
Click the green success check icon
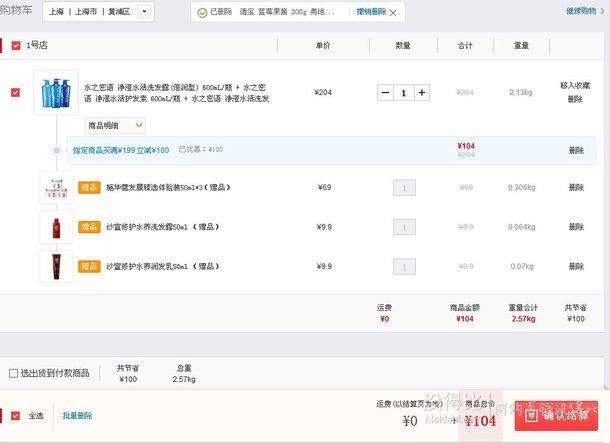tap(202, 13)
